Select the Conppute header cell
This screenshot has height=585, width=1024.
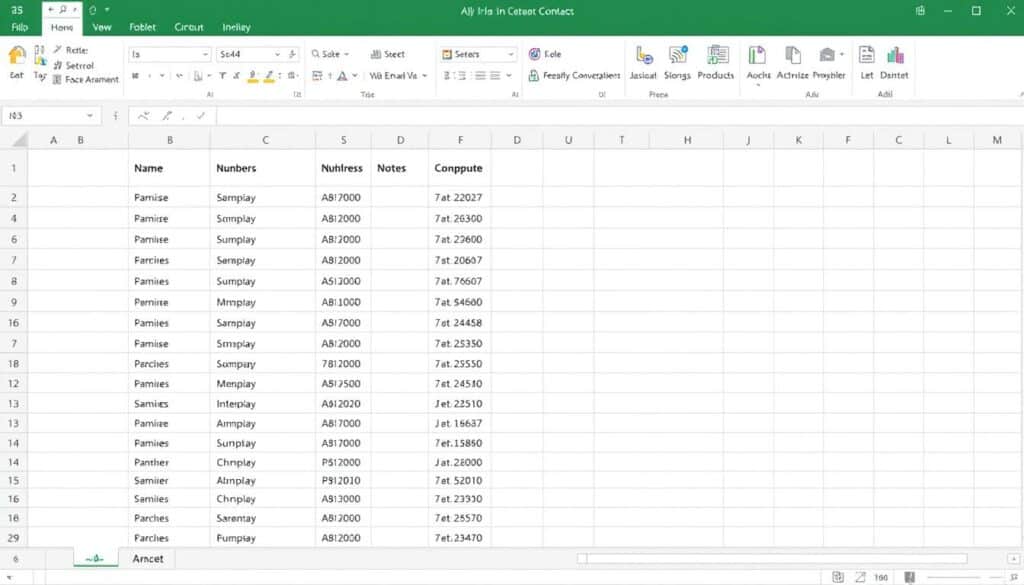click(460, 168)
